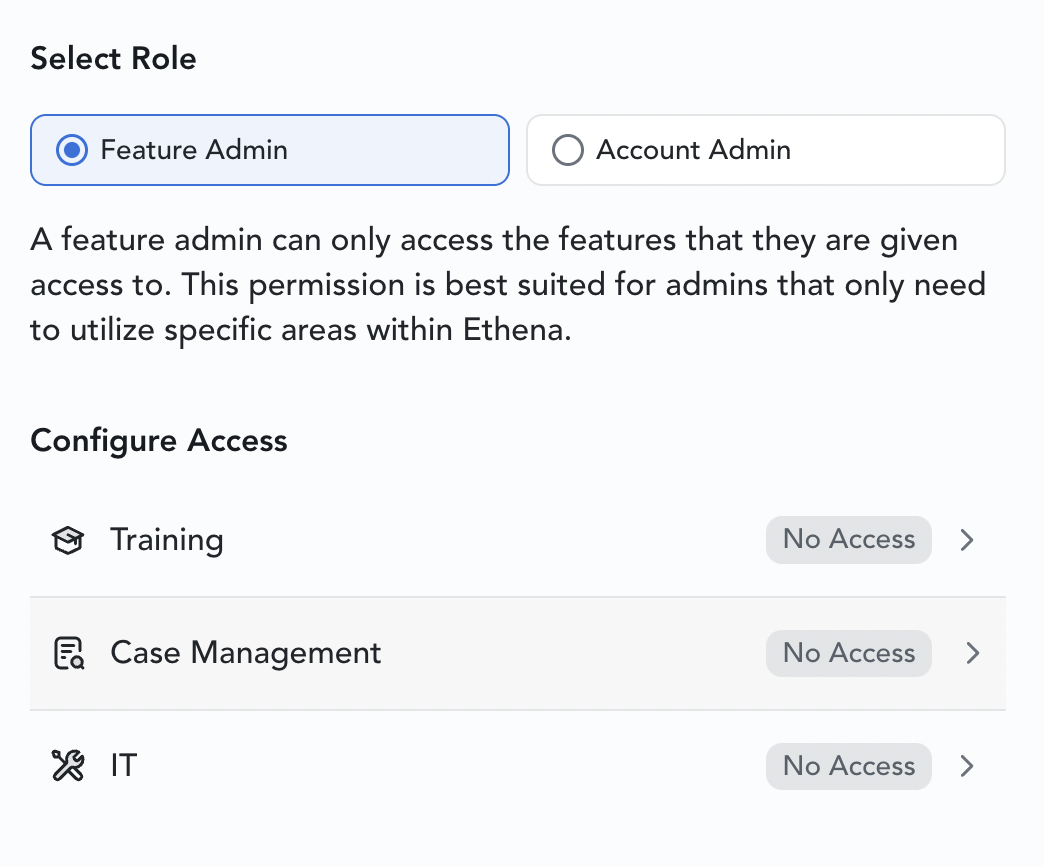Open the IT access settings chevron
The height and width of the screenshot is (866, 1044).
[966, 766]
